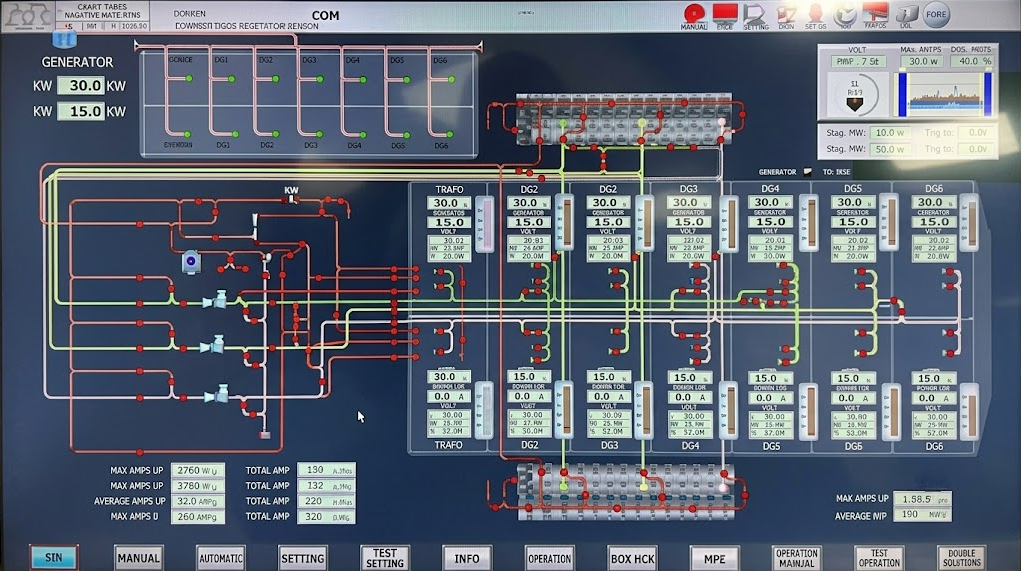Click the TEST OPERATION button
The height and width of the screenshot is (571, 1021).
(879, 558)
